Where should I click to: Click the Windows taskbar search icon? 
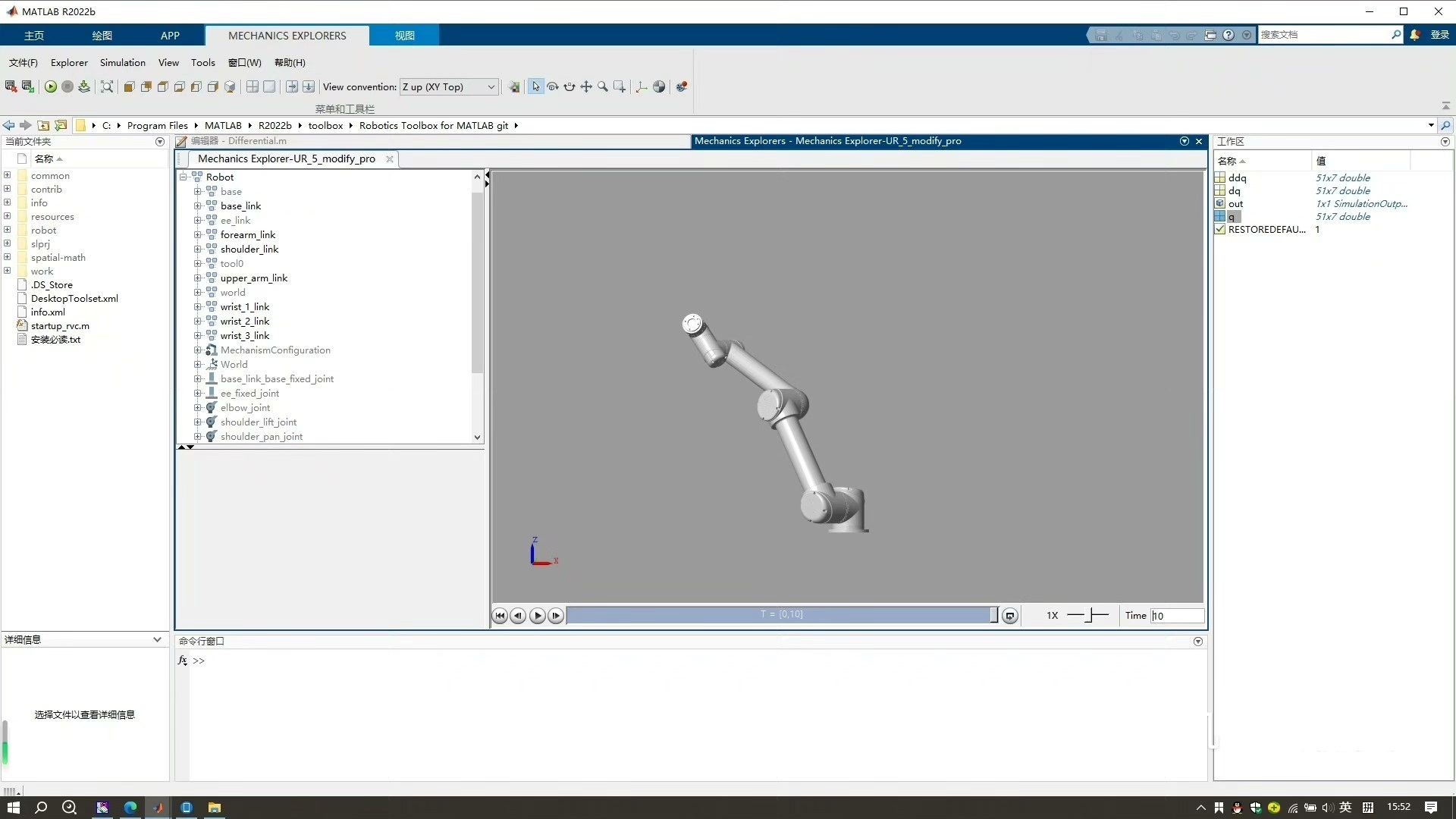tap(41, 808)
